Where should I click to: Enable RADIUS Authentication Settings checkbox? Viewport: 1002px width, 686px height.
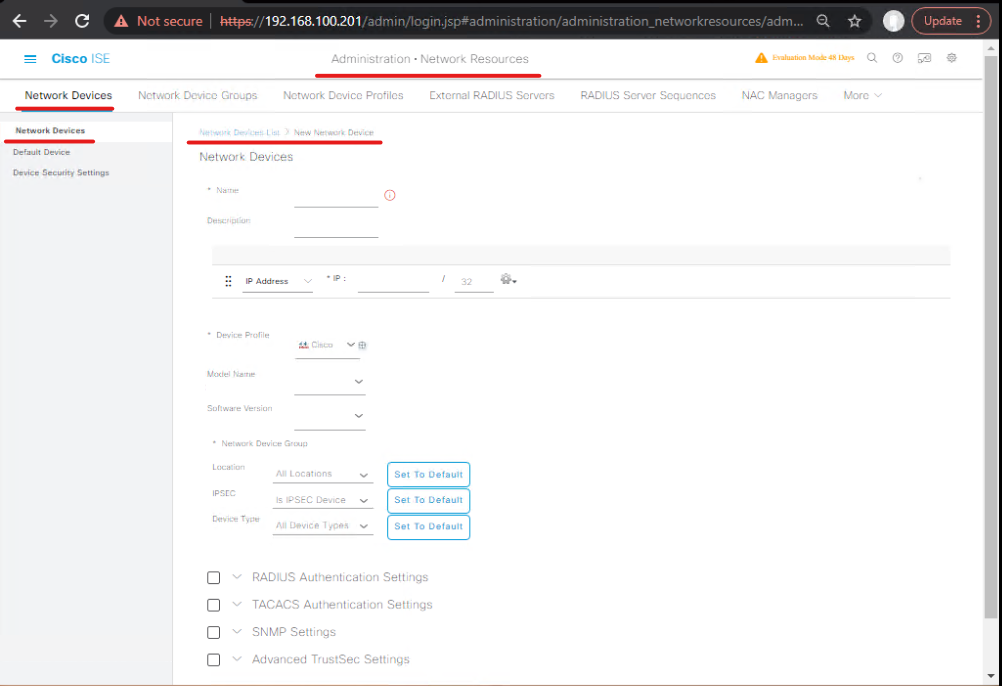pos(213,577)
